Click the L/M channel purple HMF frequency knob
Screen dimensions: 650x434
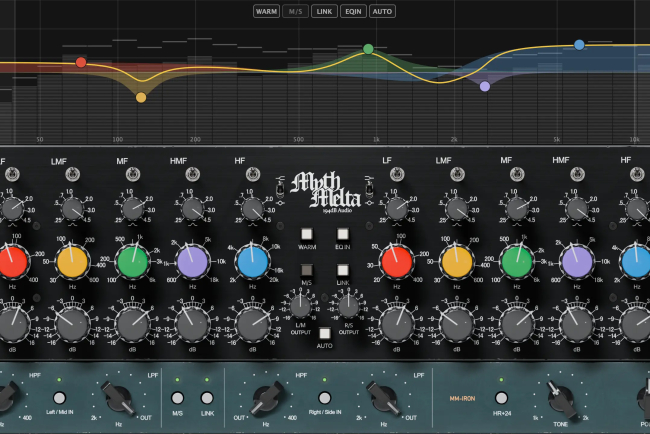(x=193, y=262)
